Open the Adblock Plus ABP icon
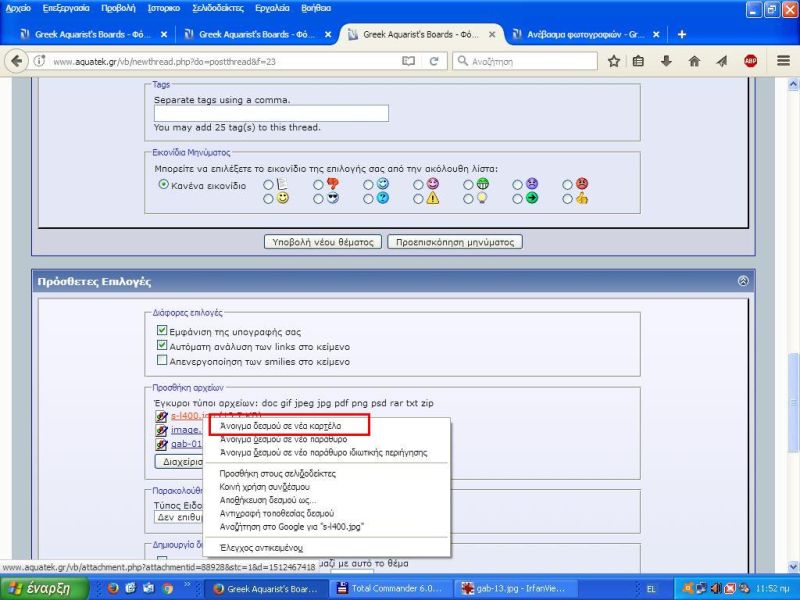800x600 pixels. pos(750,61)
